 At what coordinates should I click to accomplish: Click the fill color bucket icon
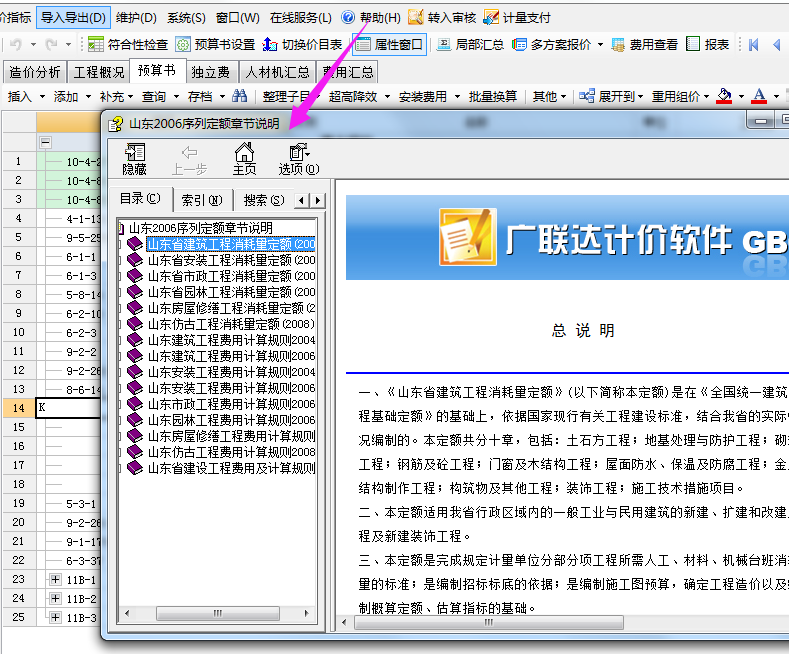[724, 96]
